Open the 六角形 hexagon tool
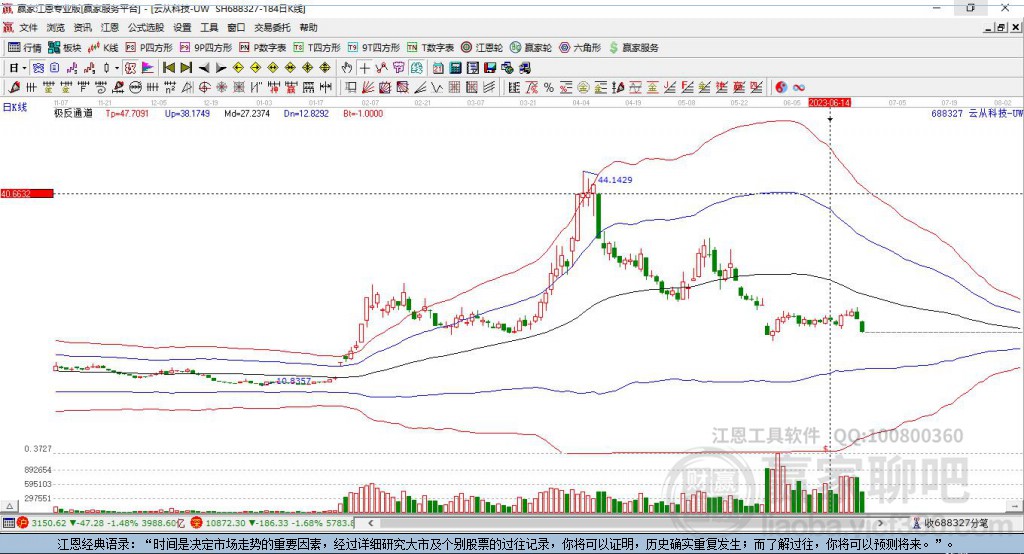This screenshot has width=1024, height=554. click(x=580, y=48)
